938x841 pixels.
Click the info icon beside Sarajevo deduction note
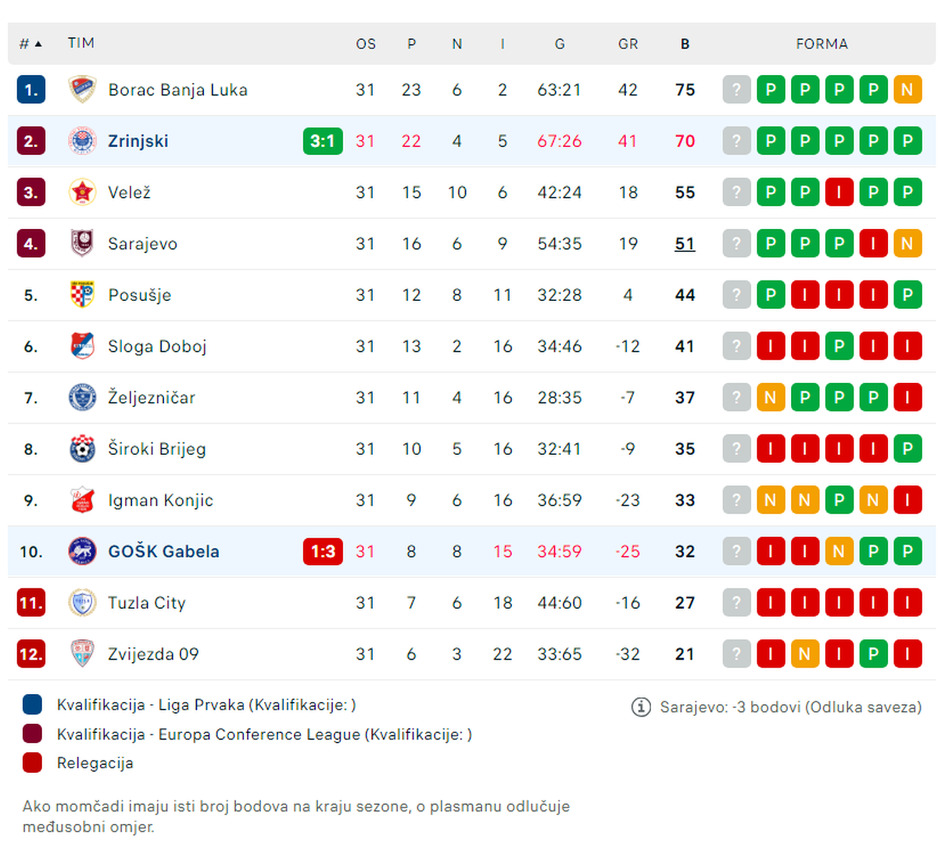pyautogui.click(x=641, y=707)
